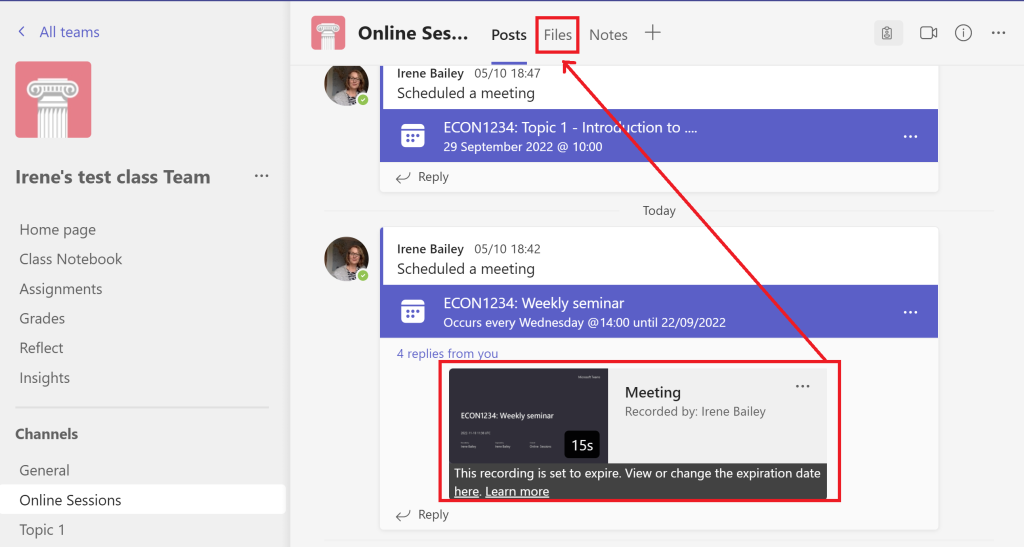Click the badge icon in channel header

(x=888, y=33)
